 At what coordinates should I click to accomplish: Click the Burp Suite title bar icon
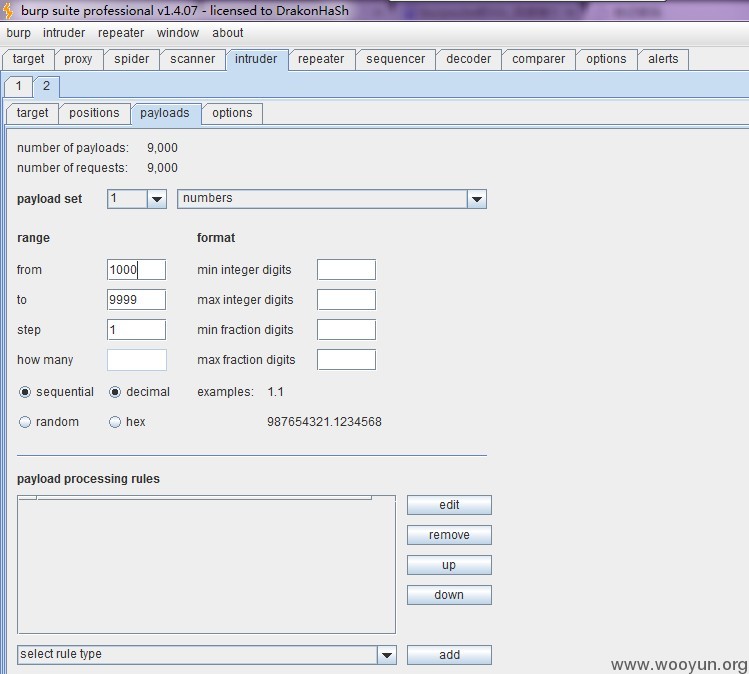coord(8,11)
